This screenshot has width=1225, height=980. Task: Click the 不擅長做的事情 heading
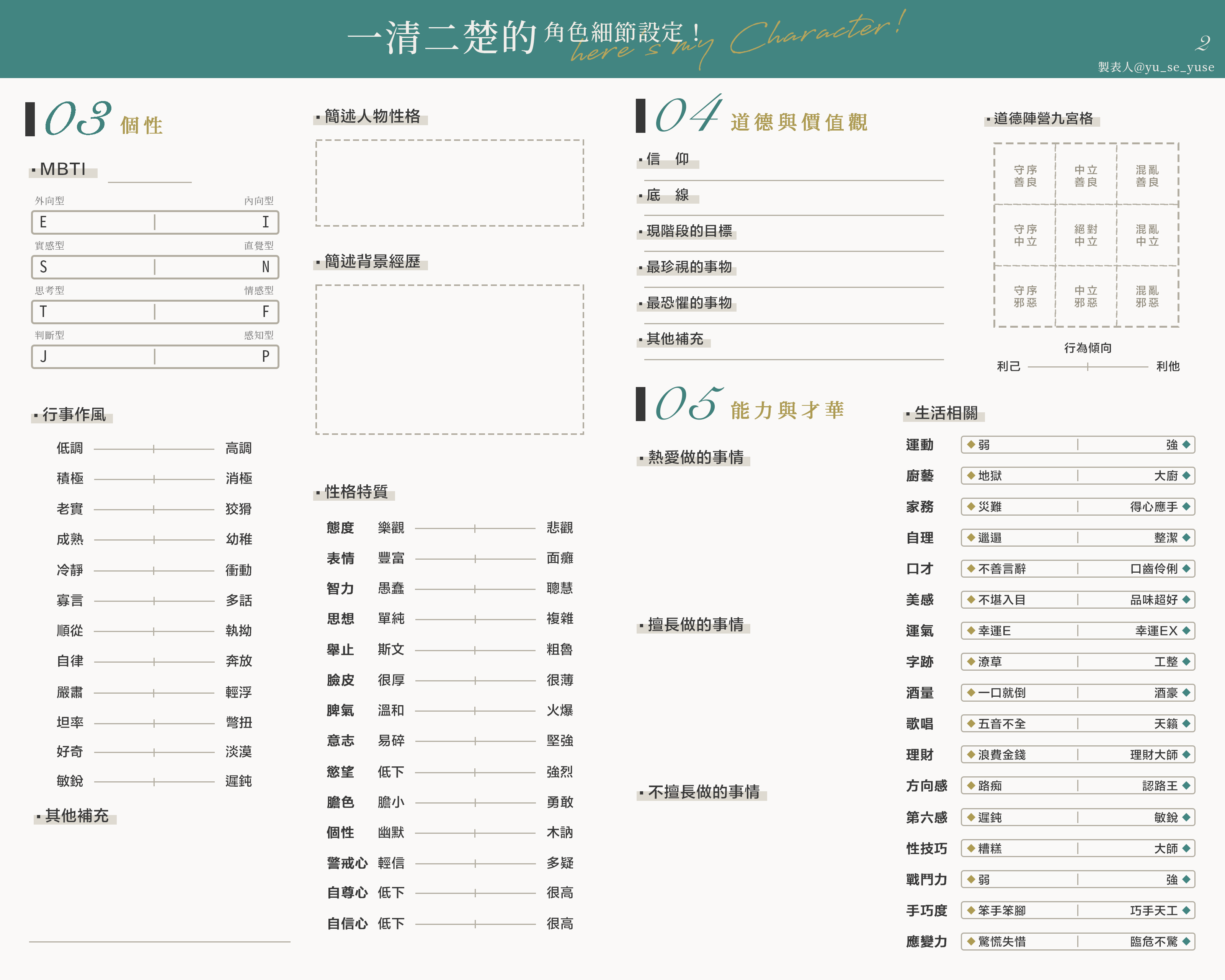point(703,792)
